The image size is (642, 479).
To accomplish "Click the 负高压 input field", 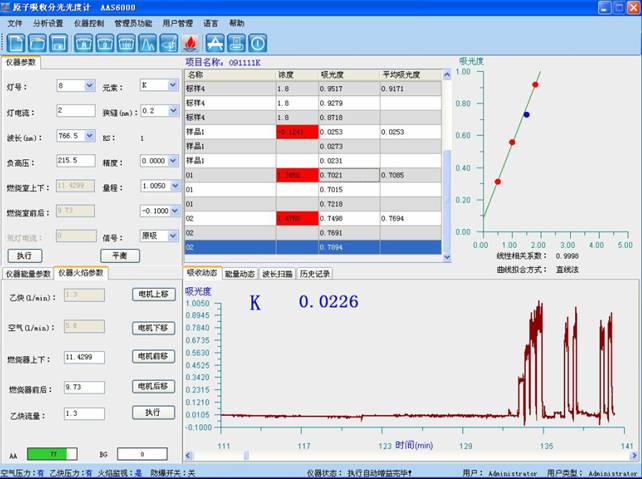I will (x=76, y=160).
